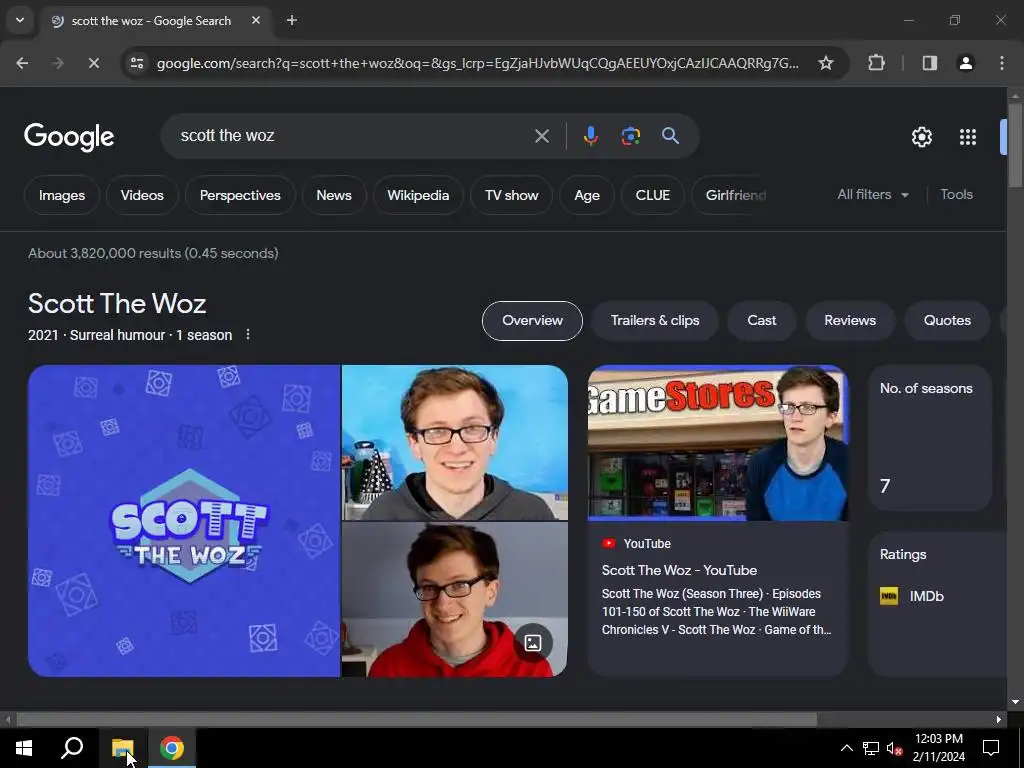Open the Windows notification center
Viewport: 1024px width, 768px height.
tap(991, 748)
